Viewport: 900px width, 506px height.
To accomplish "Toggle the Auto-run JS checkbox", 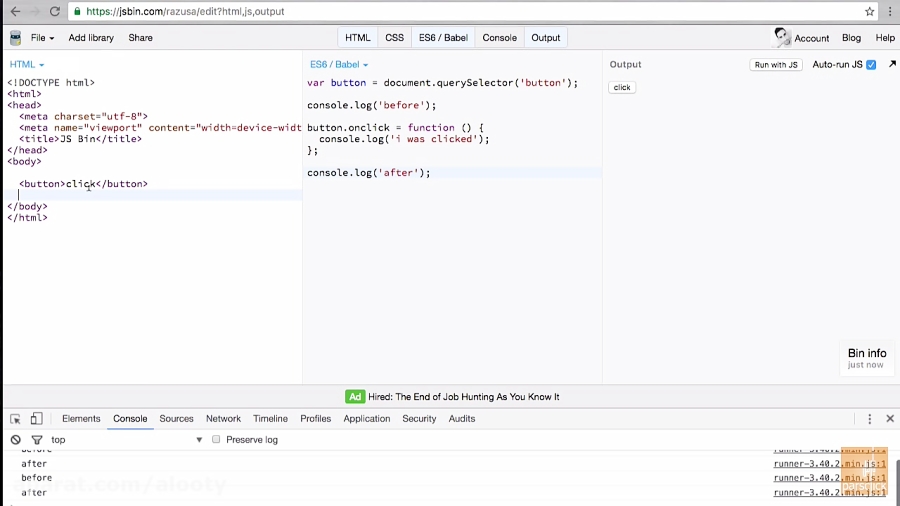I will click(871, 65).
